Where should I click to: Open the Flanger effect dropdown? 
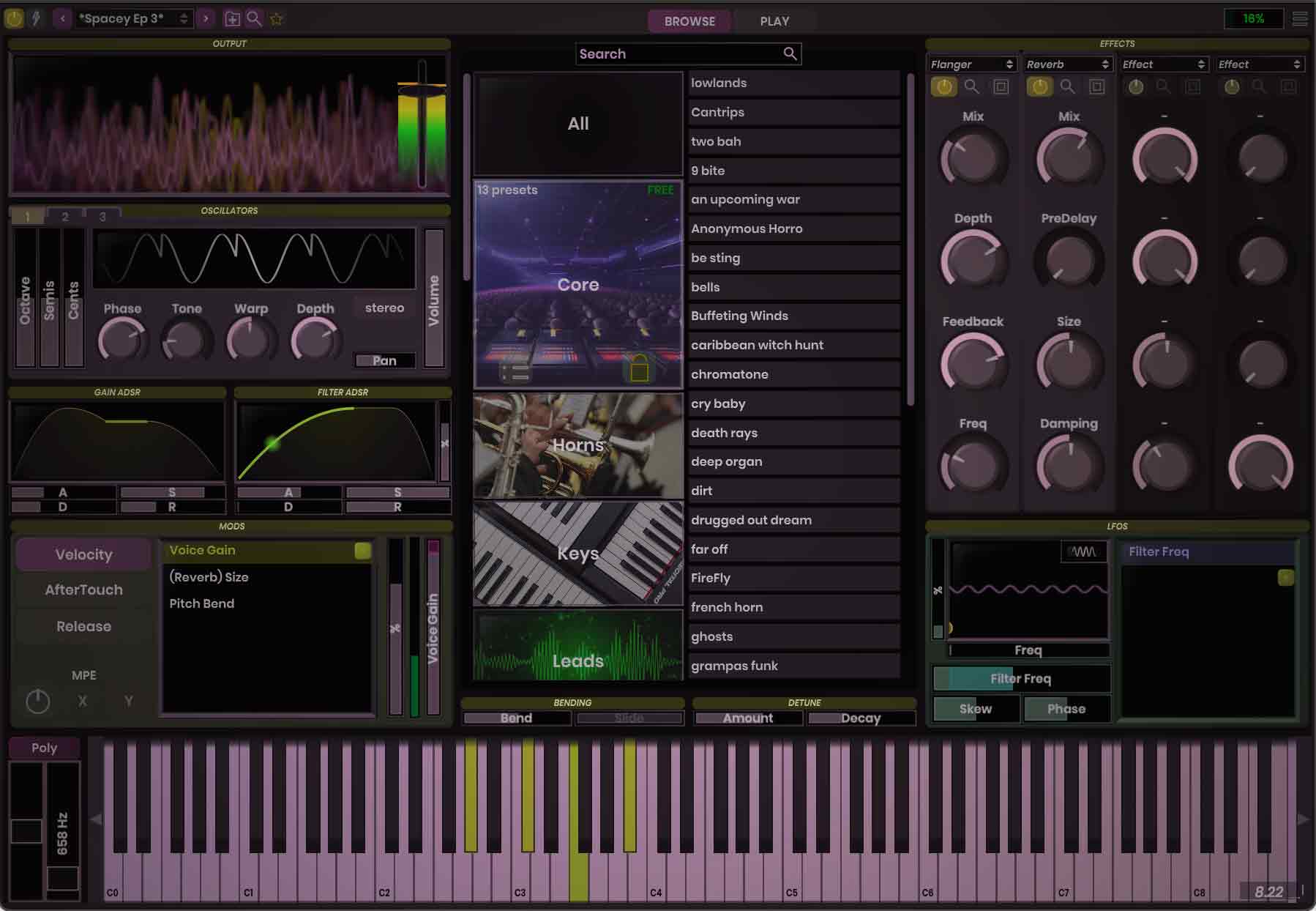coord(972,64)
